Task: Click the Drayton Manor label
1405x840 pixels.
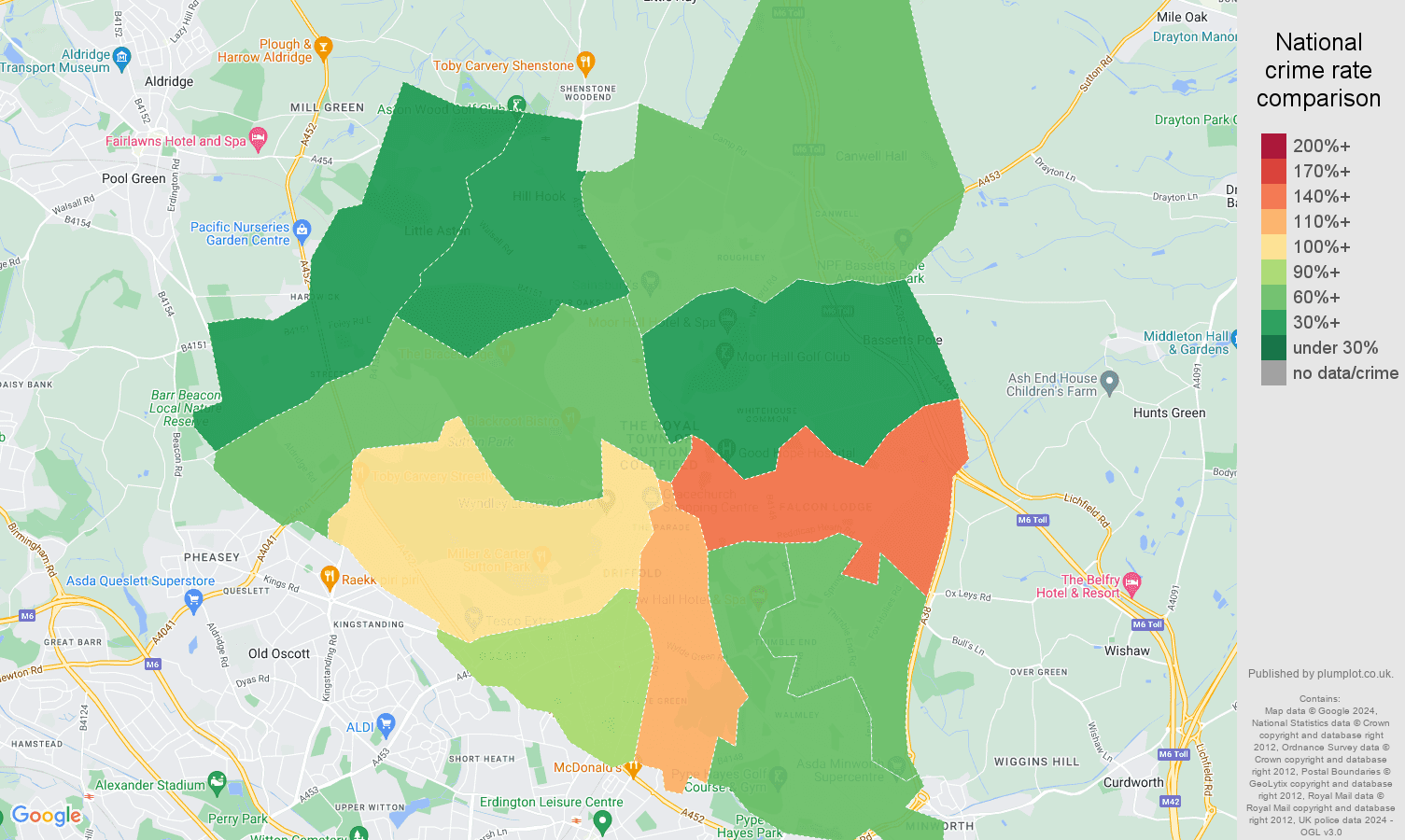Action: point(1195,36)
